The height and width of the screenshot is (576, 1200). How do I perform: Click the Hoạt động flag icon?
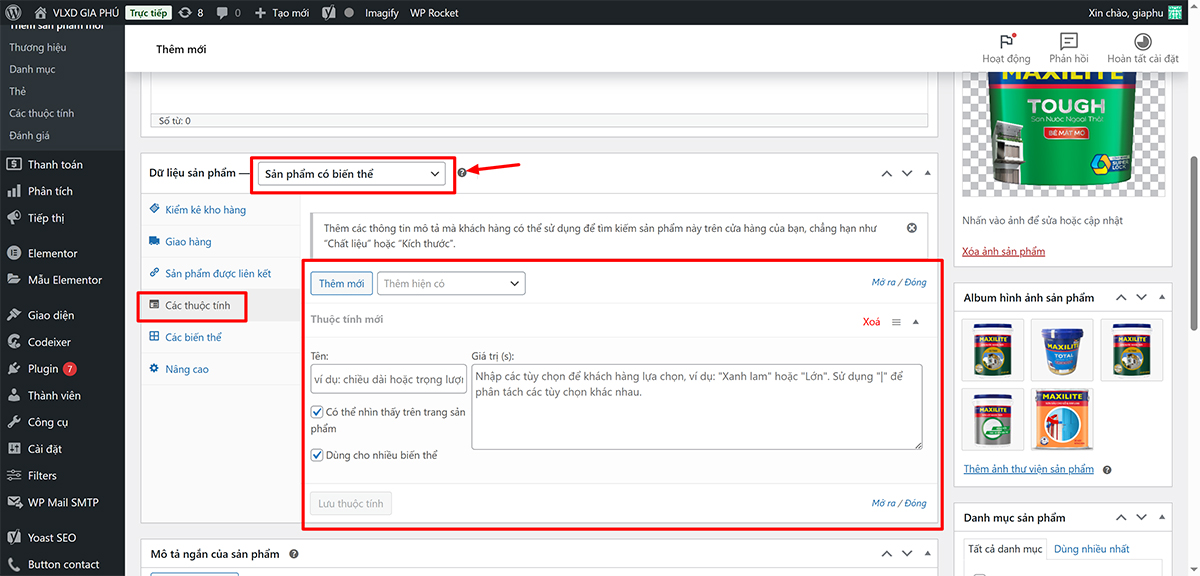click(1006, 42)
